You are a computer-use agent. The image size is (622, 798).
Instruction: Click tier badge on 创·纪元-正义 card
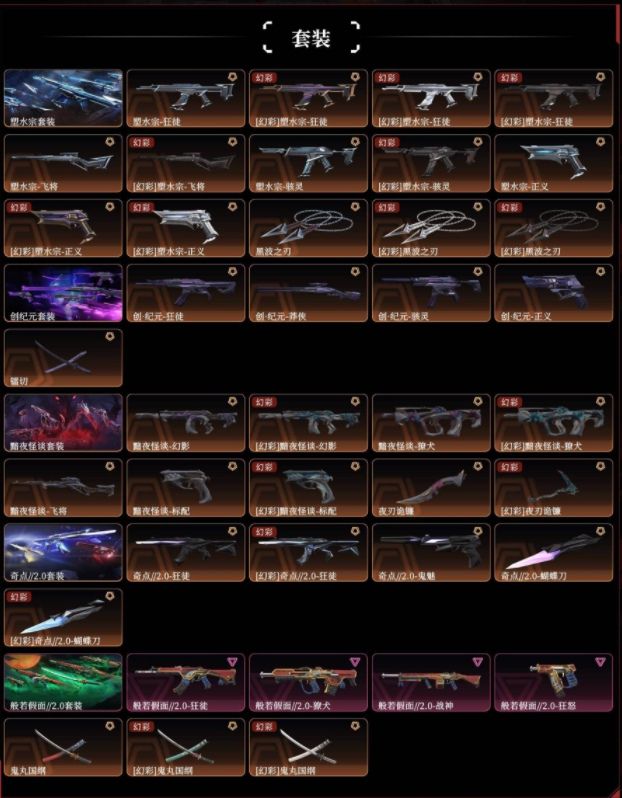[x=600, y=272]
